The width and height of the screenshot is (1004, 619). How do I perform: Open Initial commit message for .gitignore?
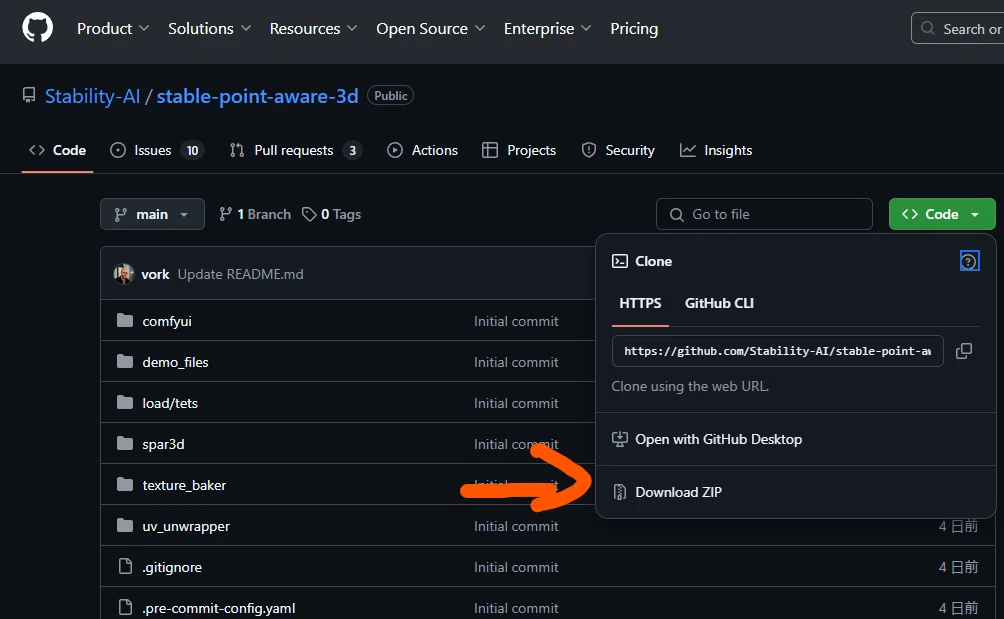[x=516, y=567]
